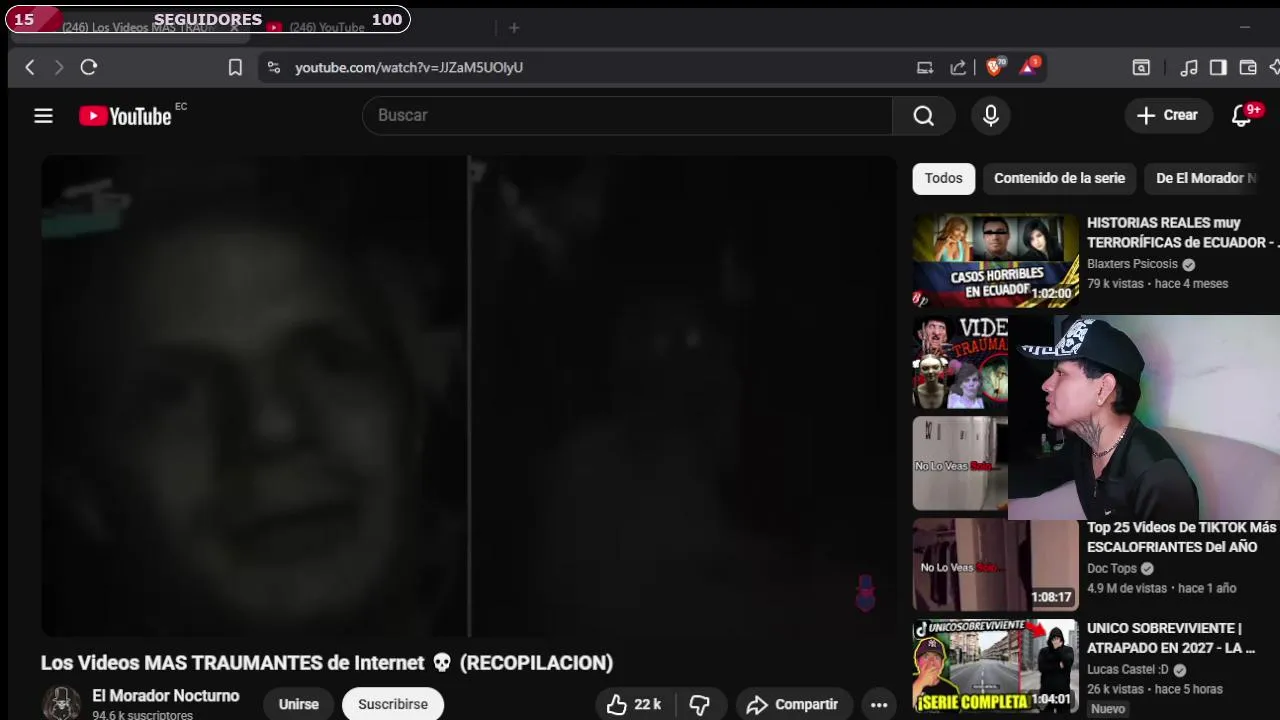Open the music note playlist icon

point(1189,67)
